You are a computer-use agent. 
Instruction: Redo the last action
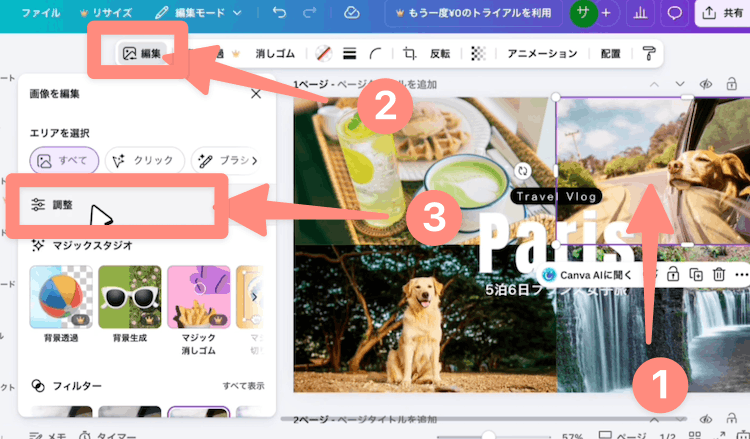point(309,12)
